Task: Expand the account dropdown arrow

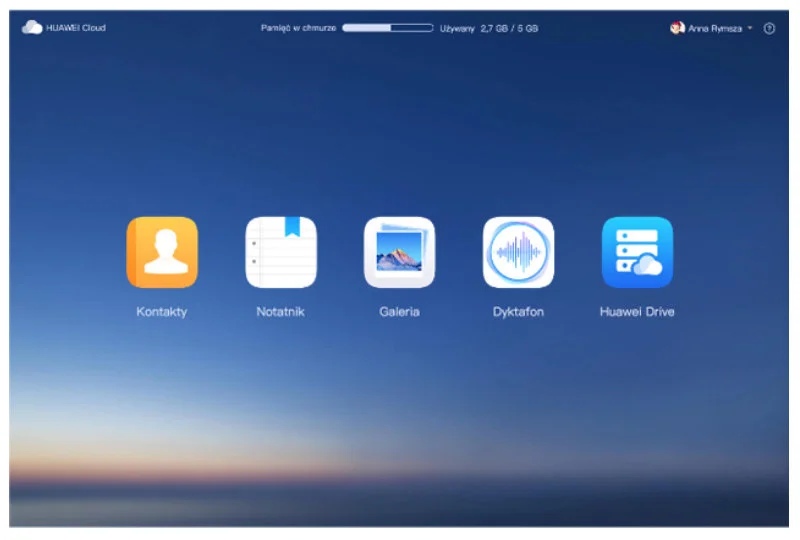Action: (750, 28)
